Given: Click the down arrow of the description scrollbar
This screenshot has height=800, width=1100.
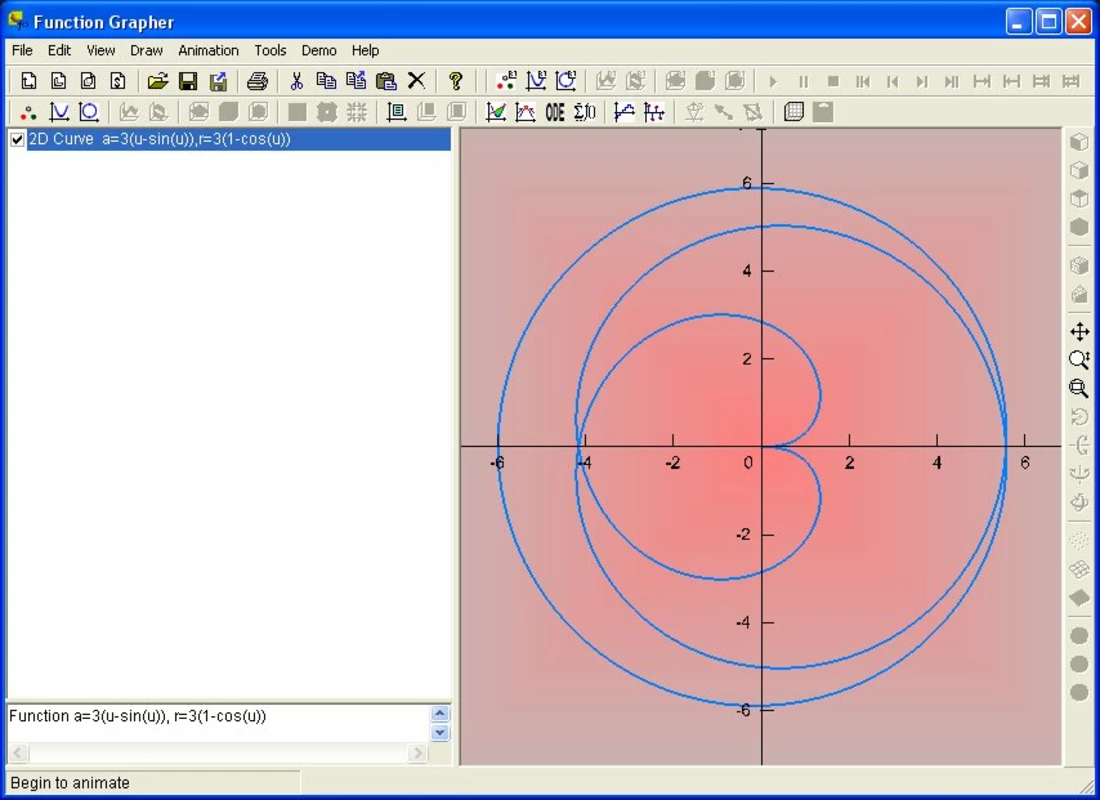Looking at the screenshot, I should click(x=440, y=733).
